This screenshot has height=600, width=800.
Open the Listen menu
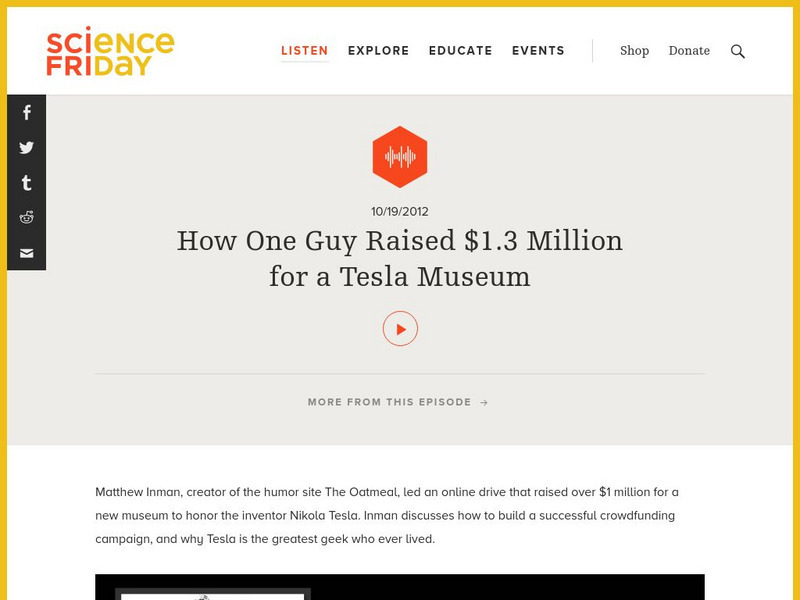(x=305, y=51)
